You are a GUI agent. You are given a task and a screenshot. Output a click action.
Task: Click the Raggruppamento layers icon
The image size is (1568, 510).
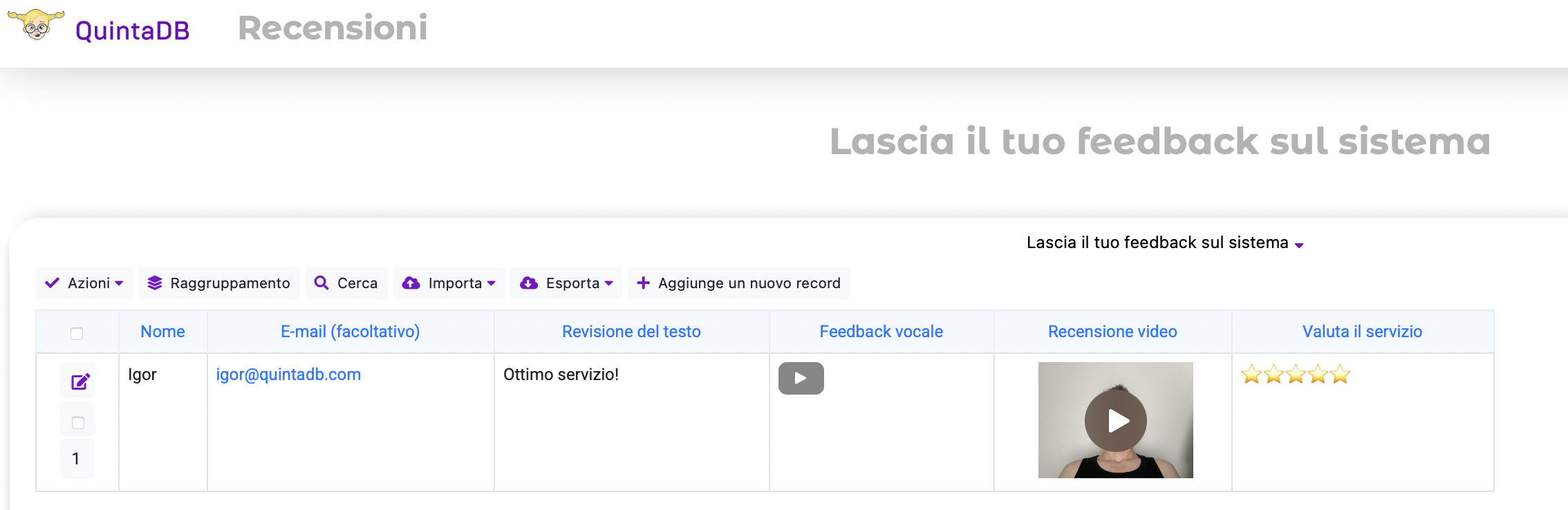tap(155, 283)
